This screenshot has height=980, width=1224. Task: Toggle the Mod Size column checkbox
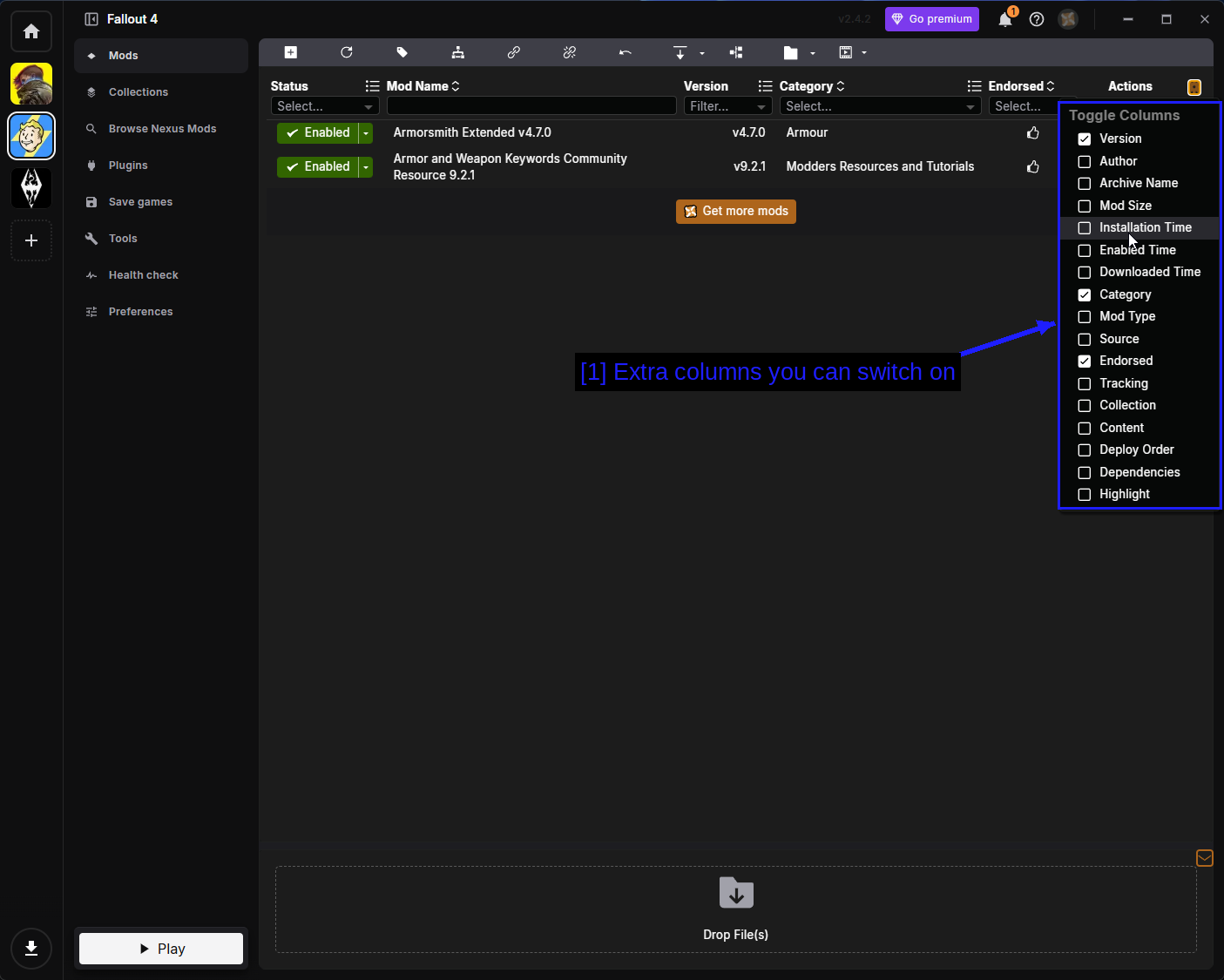[1085, 206]
